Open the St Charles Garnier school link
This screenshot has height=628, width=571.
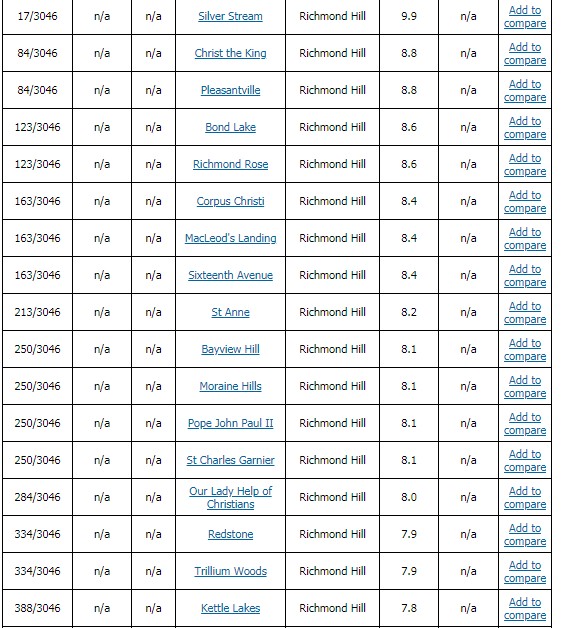[230, 460]
